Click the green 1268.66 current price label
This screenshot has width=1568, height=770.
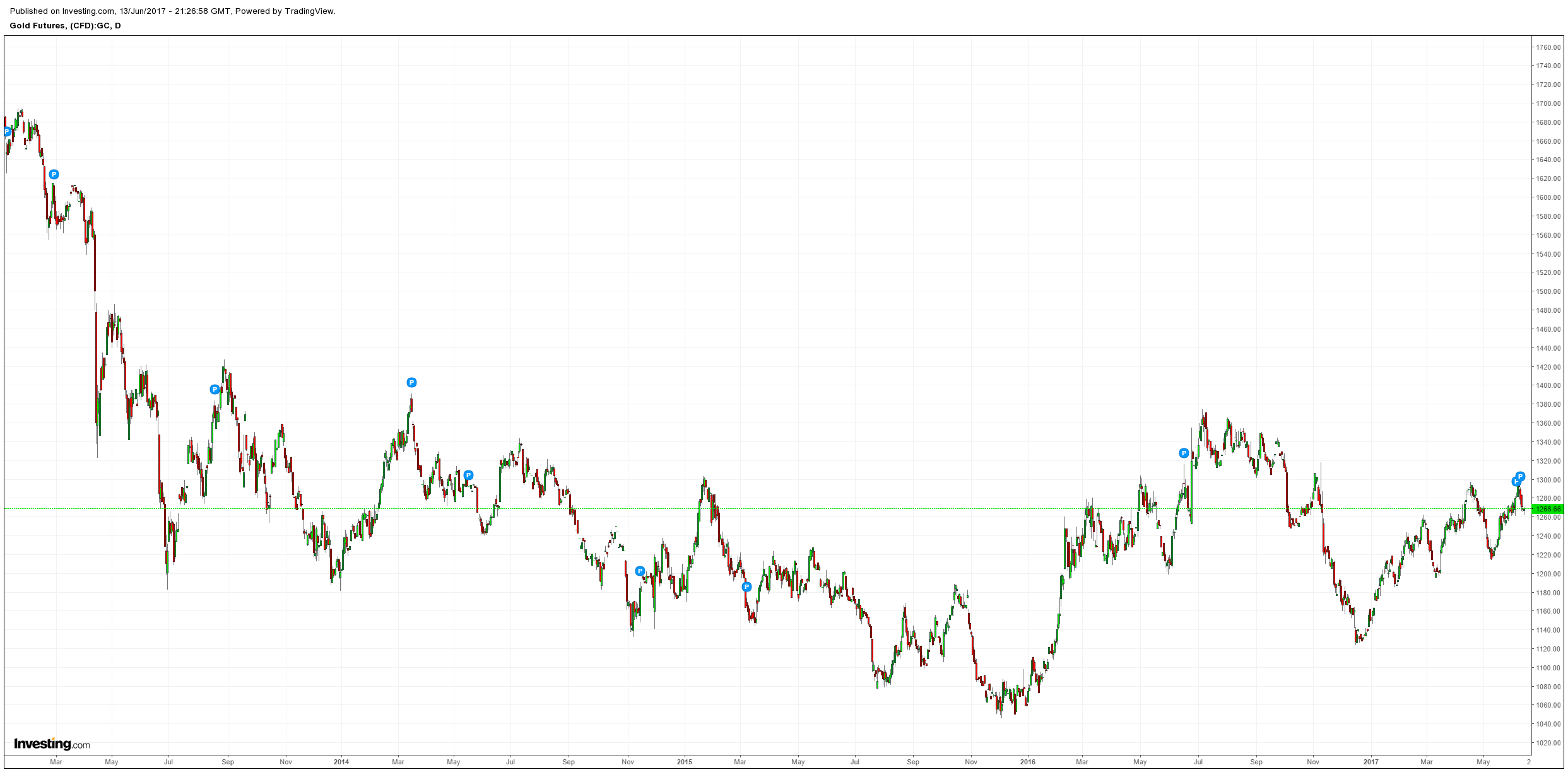pos(1548,509)
